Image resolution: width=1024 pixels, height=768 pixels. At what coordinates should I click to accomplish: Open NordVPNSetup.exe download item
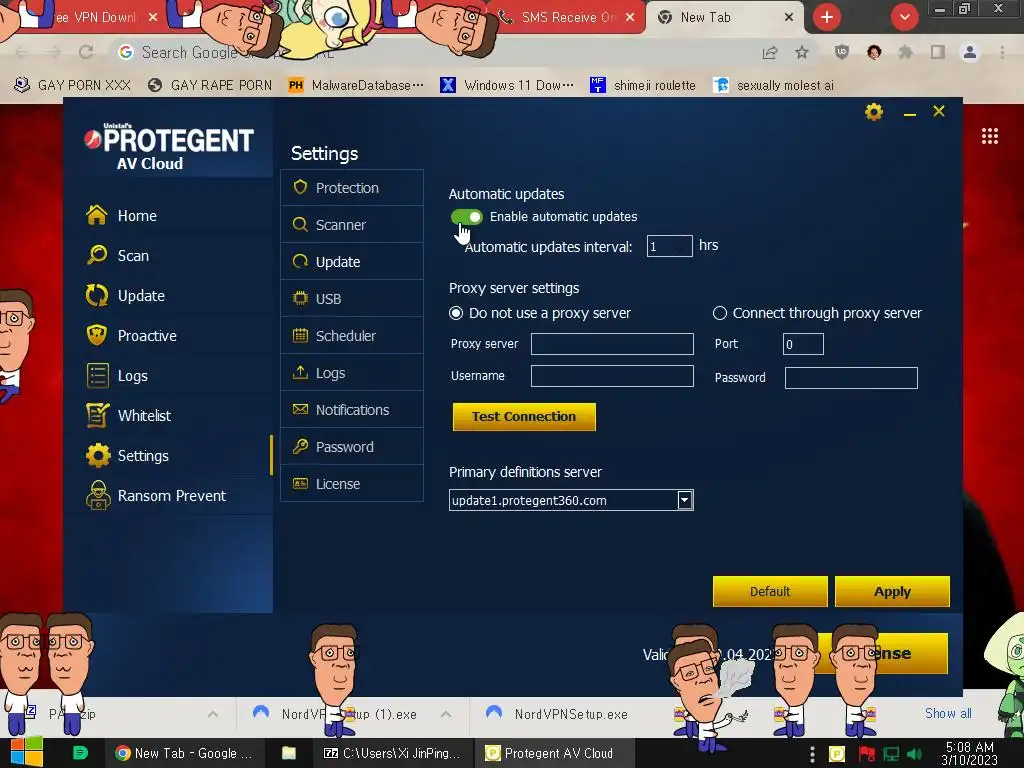point(560,714)
